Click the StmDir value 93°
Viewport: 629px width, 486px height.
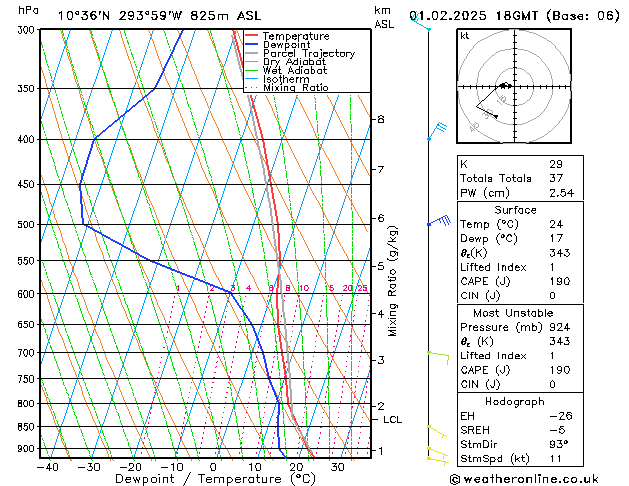point(558,444)
